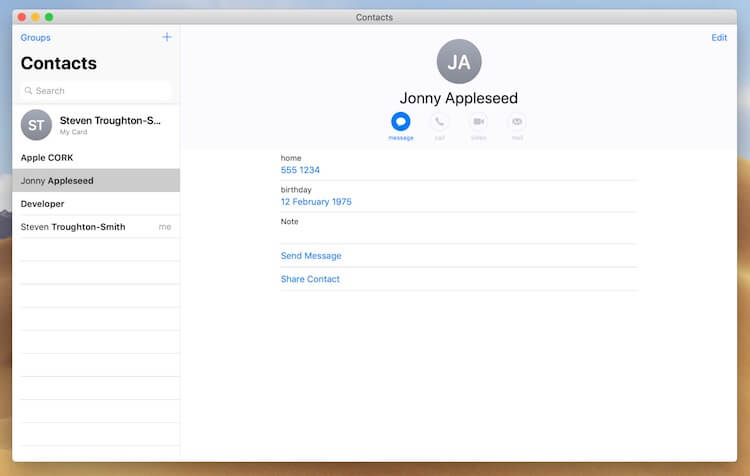Select Developer in contact list
Viewport: 750px width, 476px height.
coord(96,203)
